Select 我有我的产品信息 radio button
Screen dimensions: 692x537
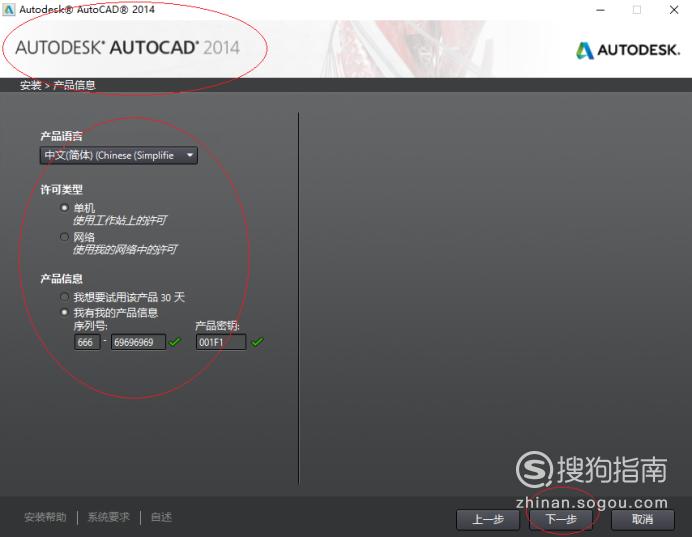[65, 312]
